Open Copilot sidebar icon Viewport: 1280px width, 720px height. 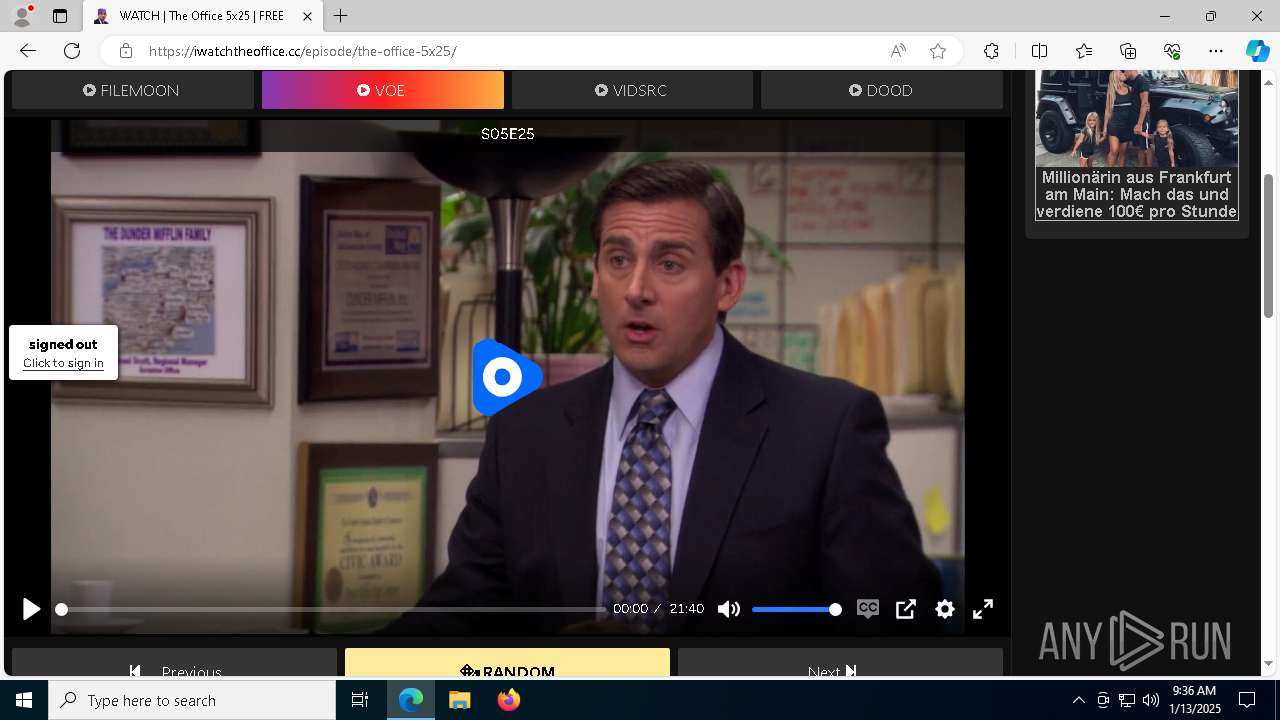point(1257,51)
